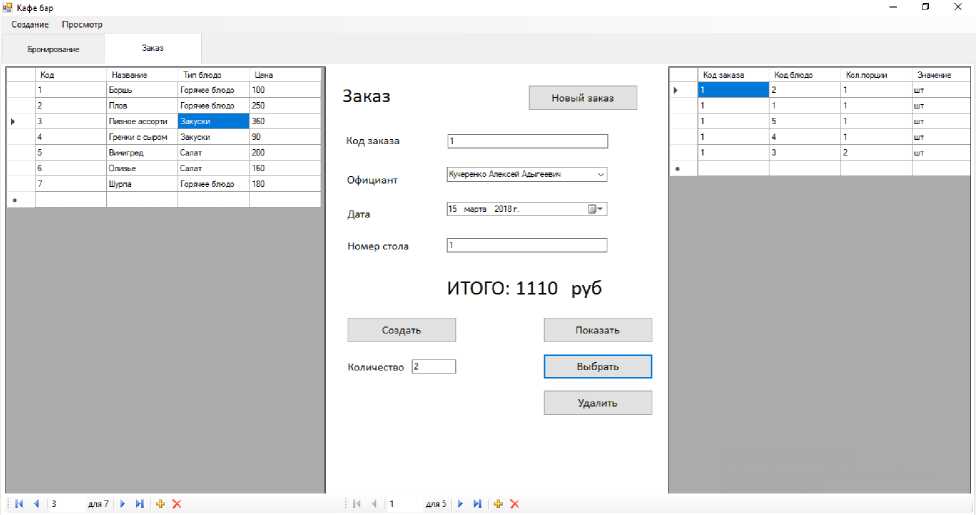Click the Кафе бар application icon

click(x=7, y=7)
